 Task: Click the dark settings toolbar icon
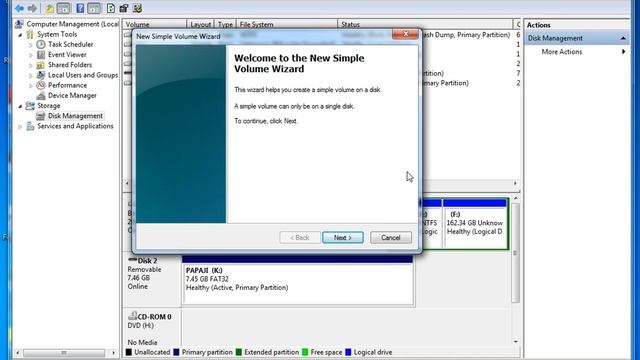(x=124, y=8)
